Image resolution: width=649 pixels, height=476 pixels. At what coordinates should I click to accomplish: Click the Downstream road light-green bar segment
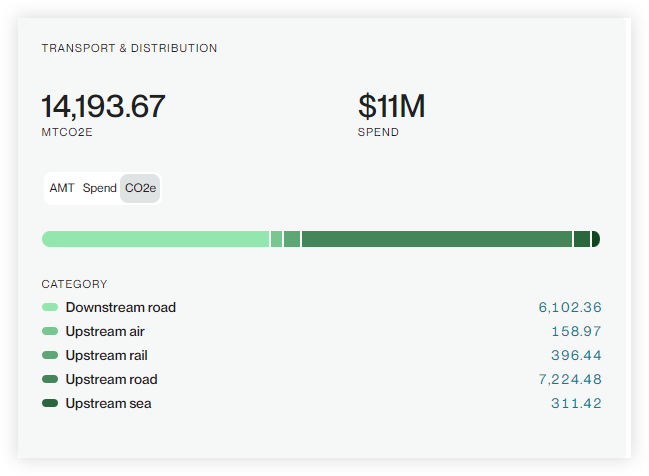click(155, 239)
